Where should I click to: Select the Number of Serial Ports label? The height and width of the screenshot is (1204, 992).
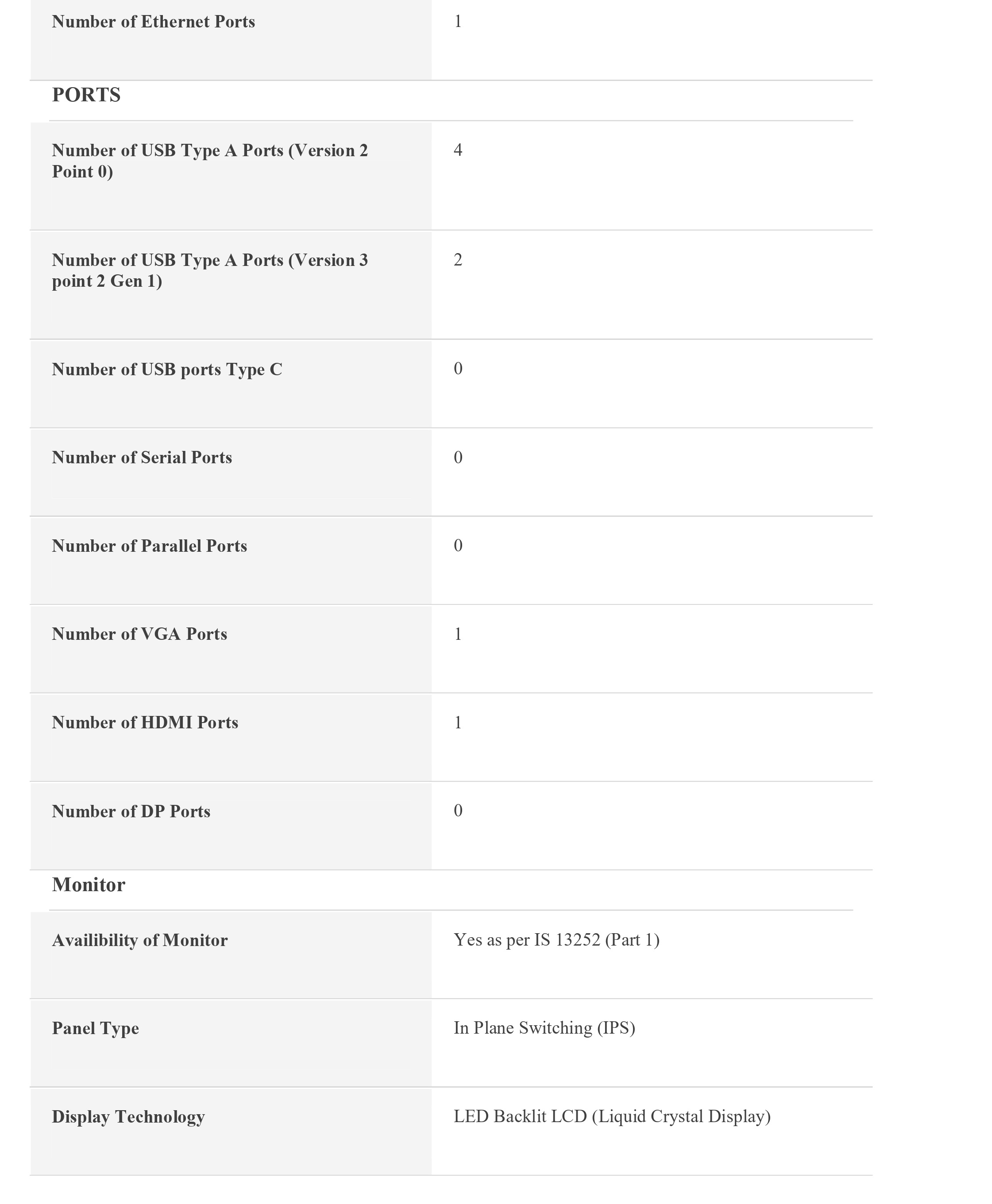(x=142, y=458)
